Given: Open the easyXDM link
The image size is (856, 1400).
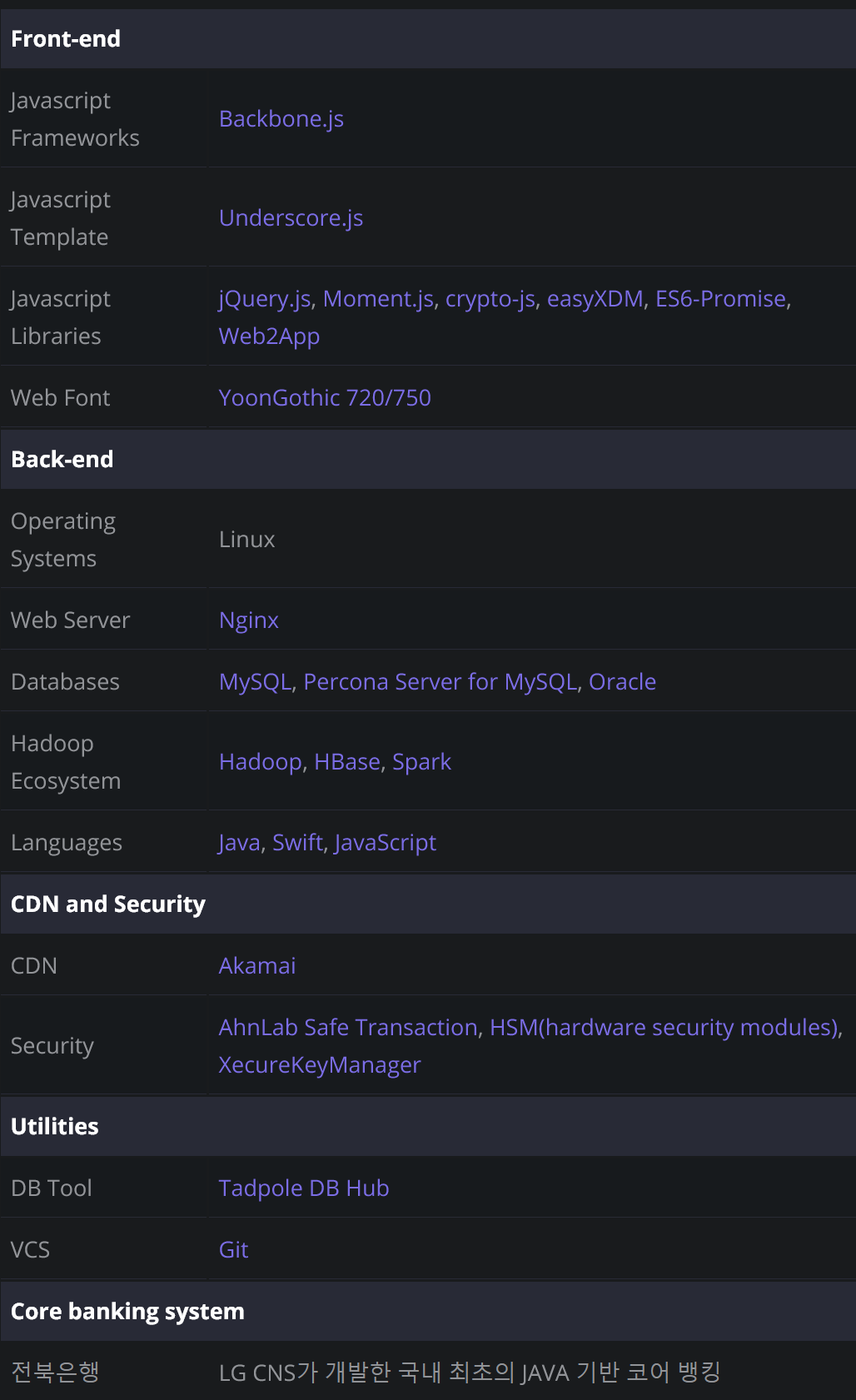Looking at the screenshot, I should [595, 299].
